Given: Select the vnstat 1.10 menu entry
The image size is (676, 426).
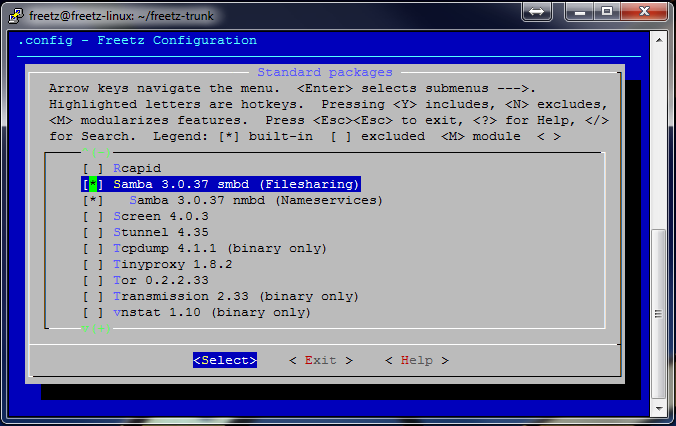Looking at the screenshot, I should [211, 312].
